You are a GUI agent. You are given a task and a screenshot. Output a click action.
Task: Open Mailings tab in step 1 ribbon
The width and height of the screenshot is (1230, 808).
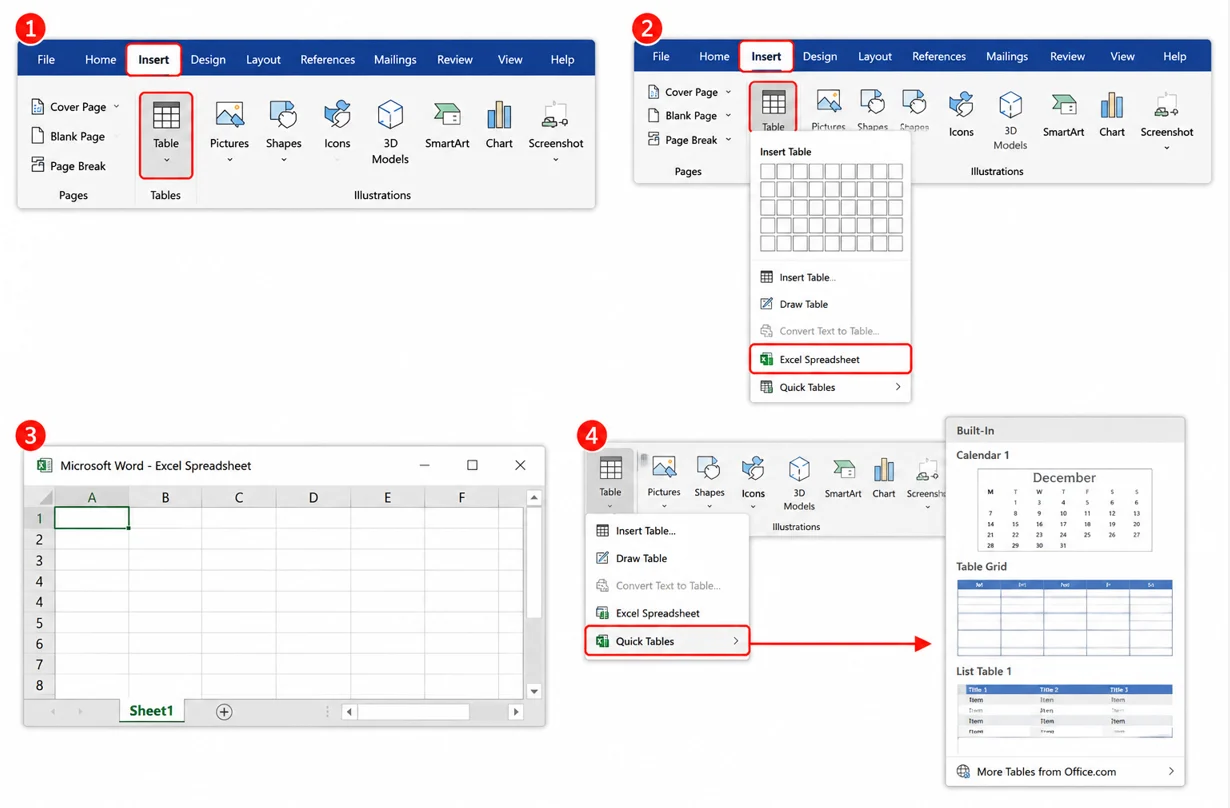click(x=395, y=59)
